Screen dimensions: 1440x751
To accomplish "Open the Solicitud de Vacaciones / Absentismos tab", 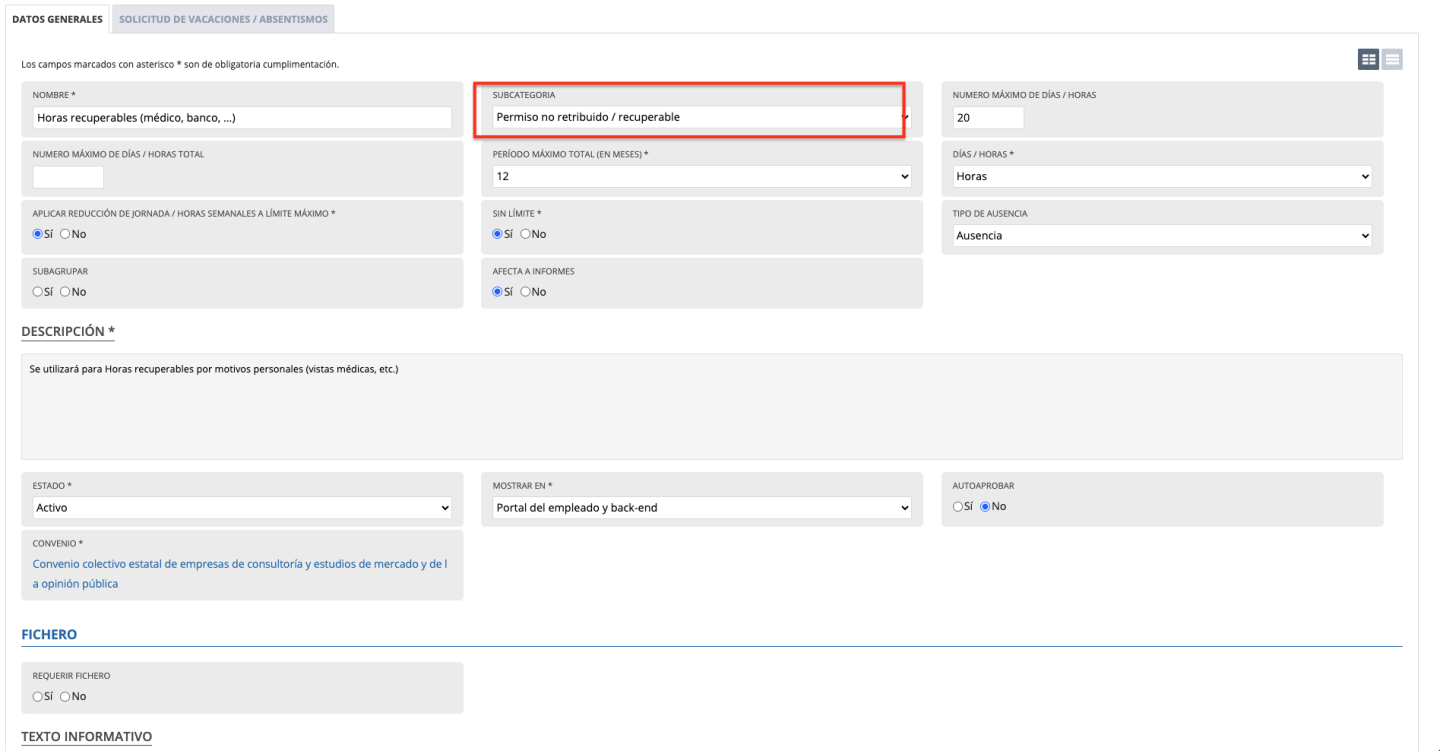I will (223, 19).
